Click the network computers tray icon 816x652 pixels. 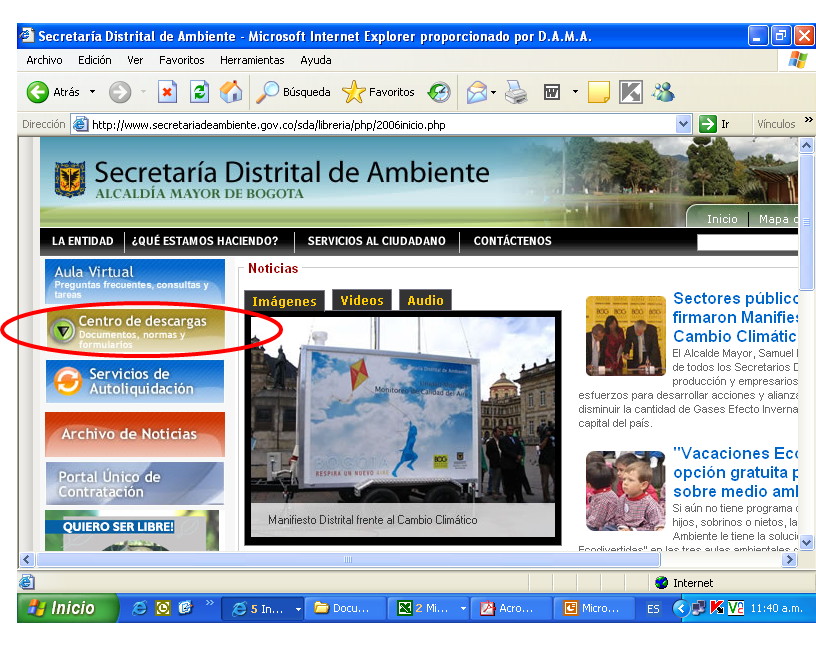(699, 608)
